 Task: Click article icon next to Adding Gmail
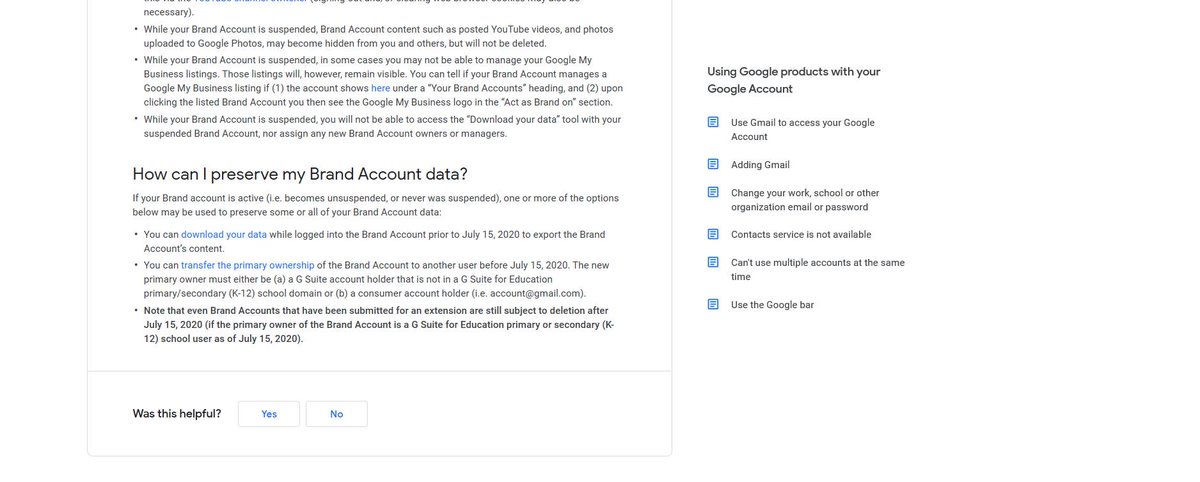(713, 164)
